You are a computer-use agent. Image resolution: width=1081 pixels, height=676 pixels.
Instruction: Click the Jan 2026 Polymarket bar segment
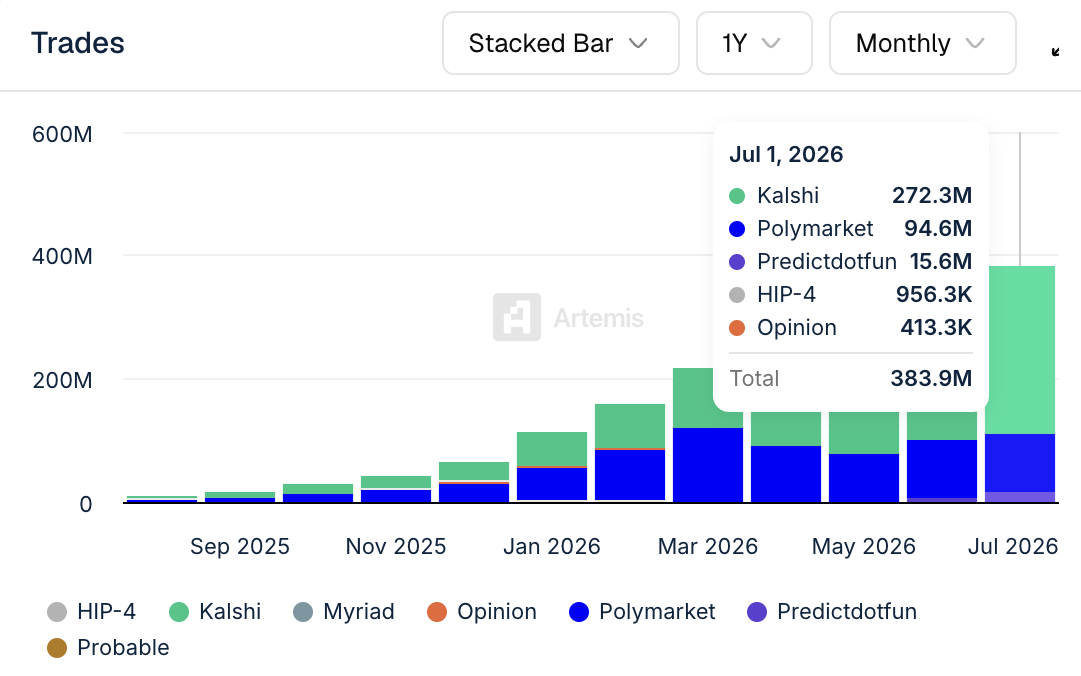[x=552, y=484]
